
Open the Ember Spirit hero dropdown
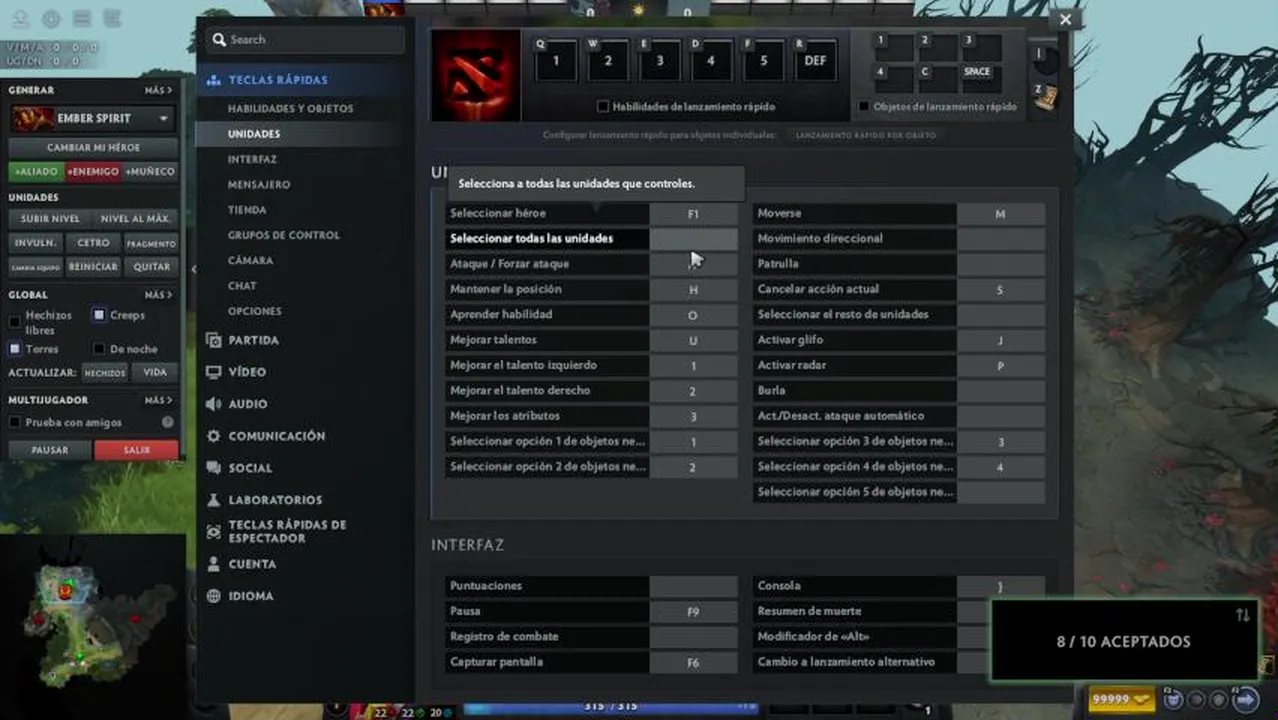164,118
